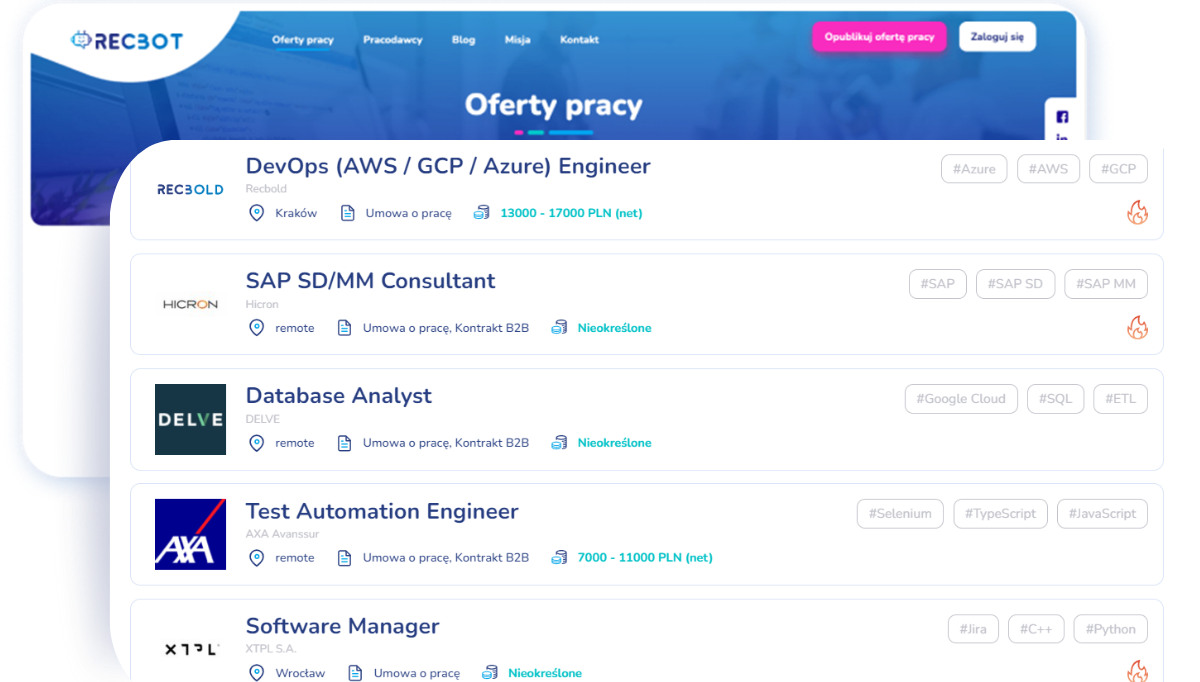The height and width of the screenshot is (682, 1200).
Task: Click the hot flame icon on DevOps offer
Action: [1137, 212]
